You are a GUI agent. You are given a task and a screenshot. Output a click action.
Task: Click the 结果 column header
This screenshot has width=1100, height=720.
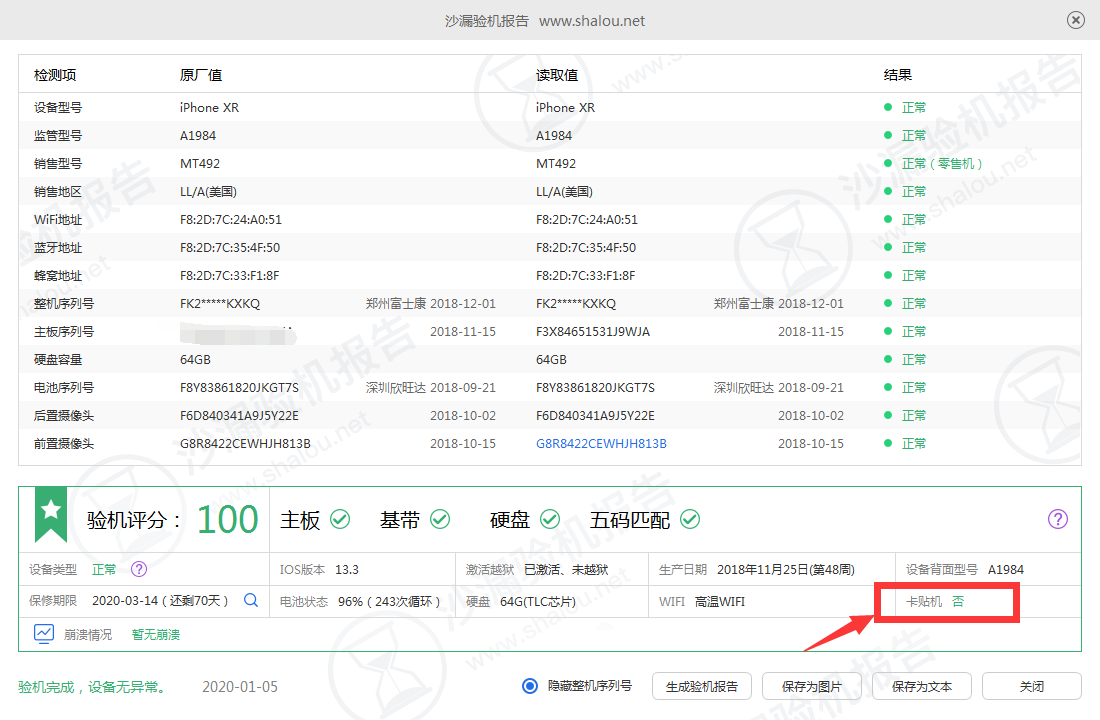(897, 75)
